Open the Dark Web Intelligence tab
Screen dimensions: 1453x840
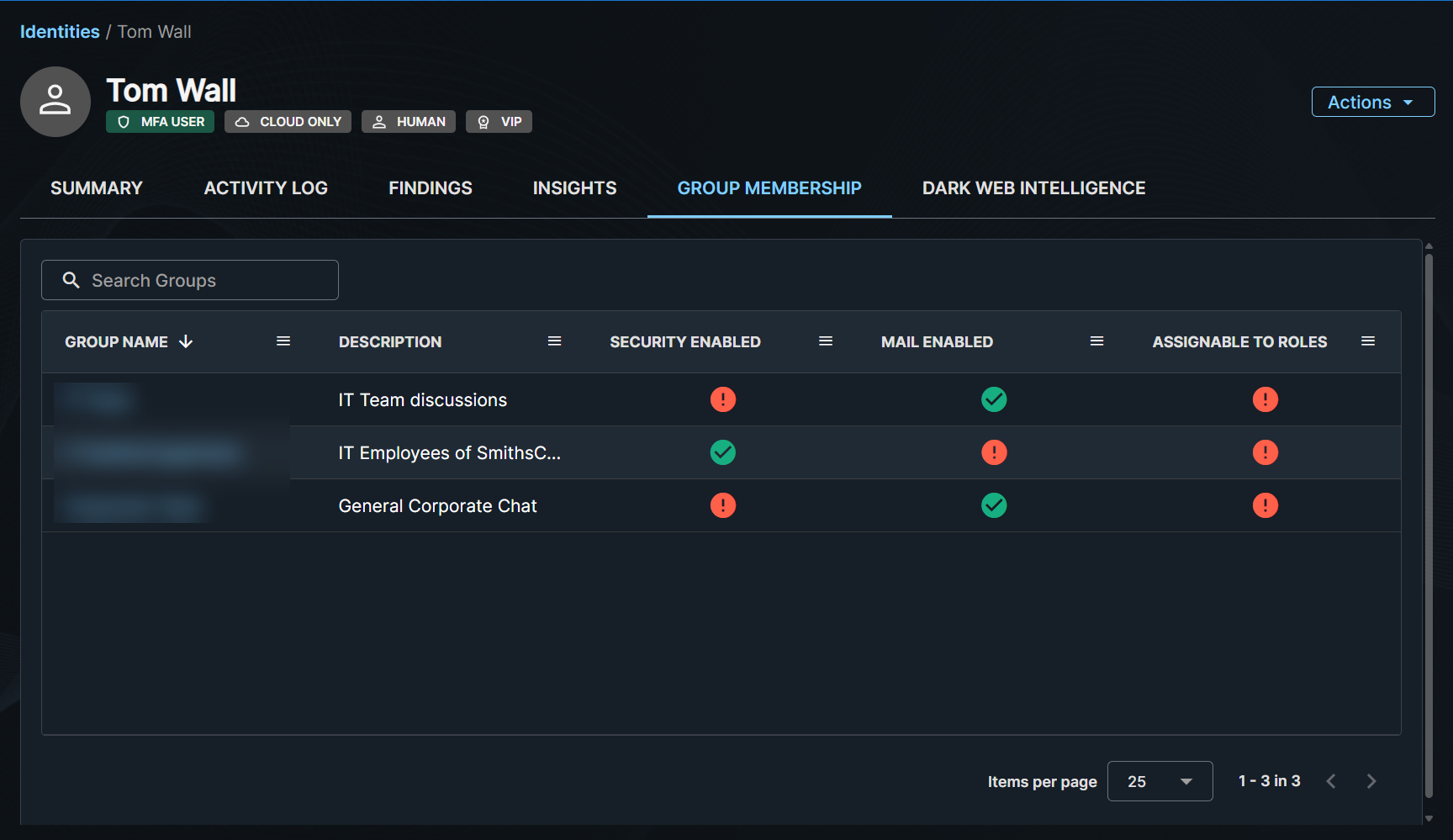(x=1033, y=188)
